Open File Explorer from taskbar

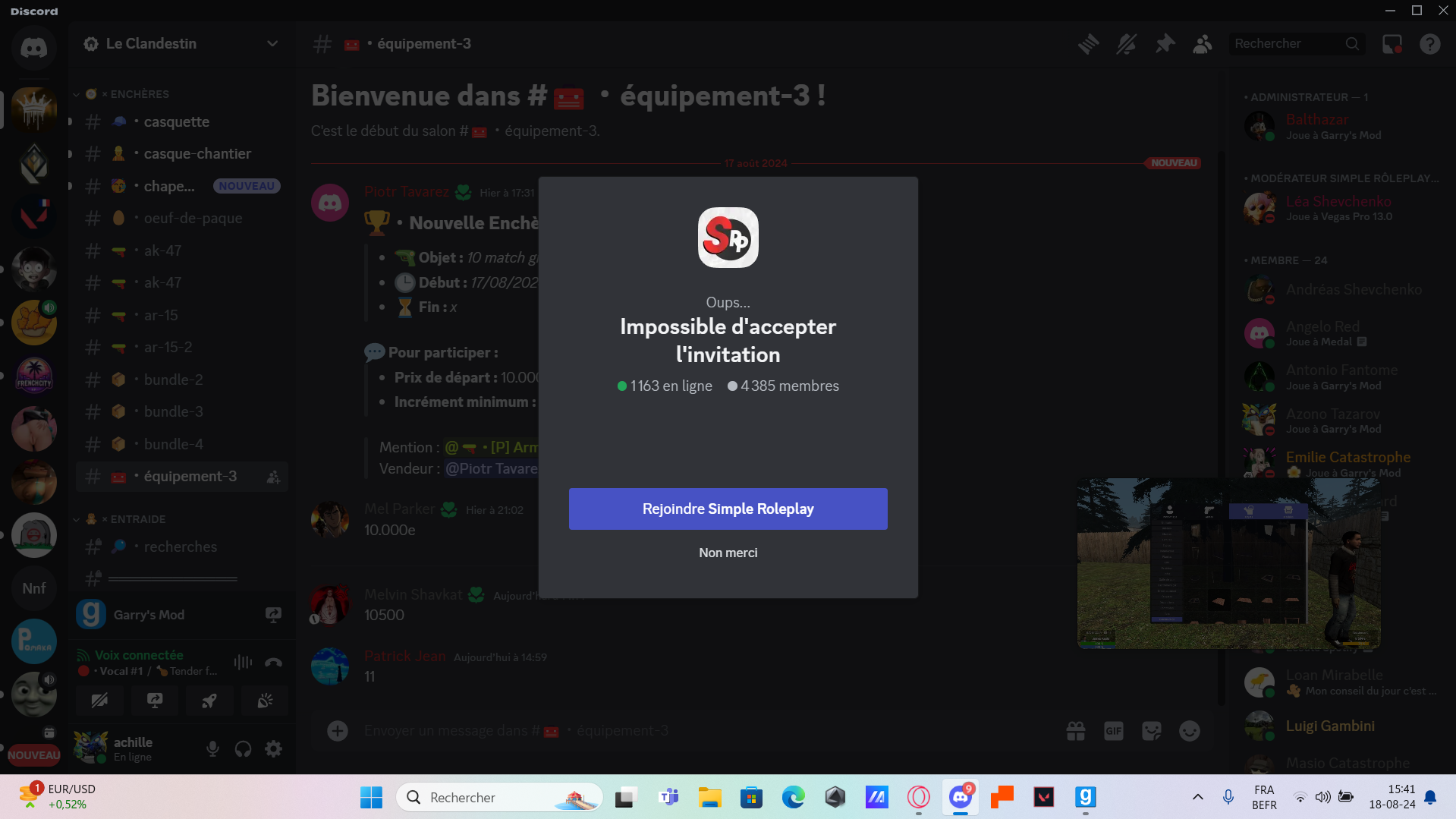tap(709, 797)
